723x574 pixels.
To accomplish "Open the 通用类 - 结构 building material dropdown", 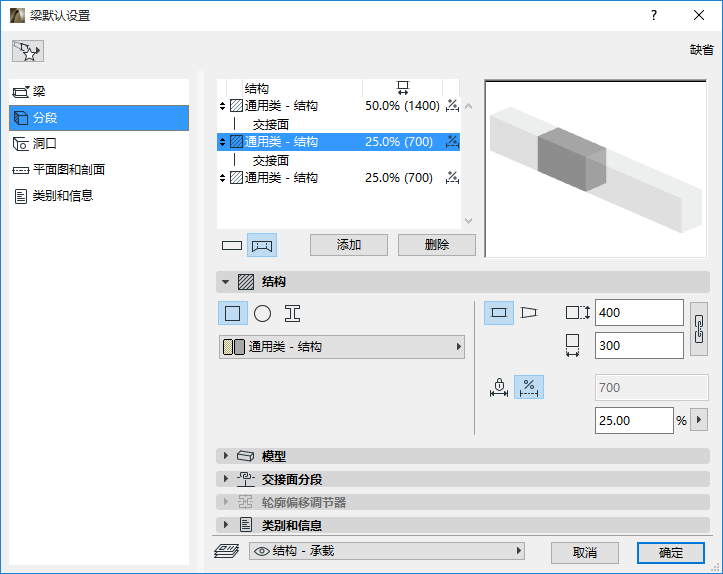I will 342,347.
